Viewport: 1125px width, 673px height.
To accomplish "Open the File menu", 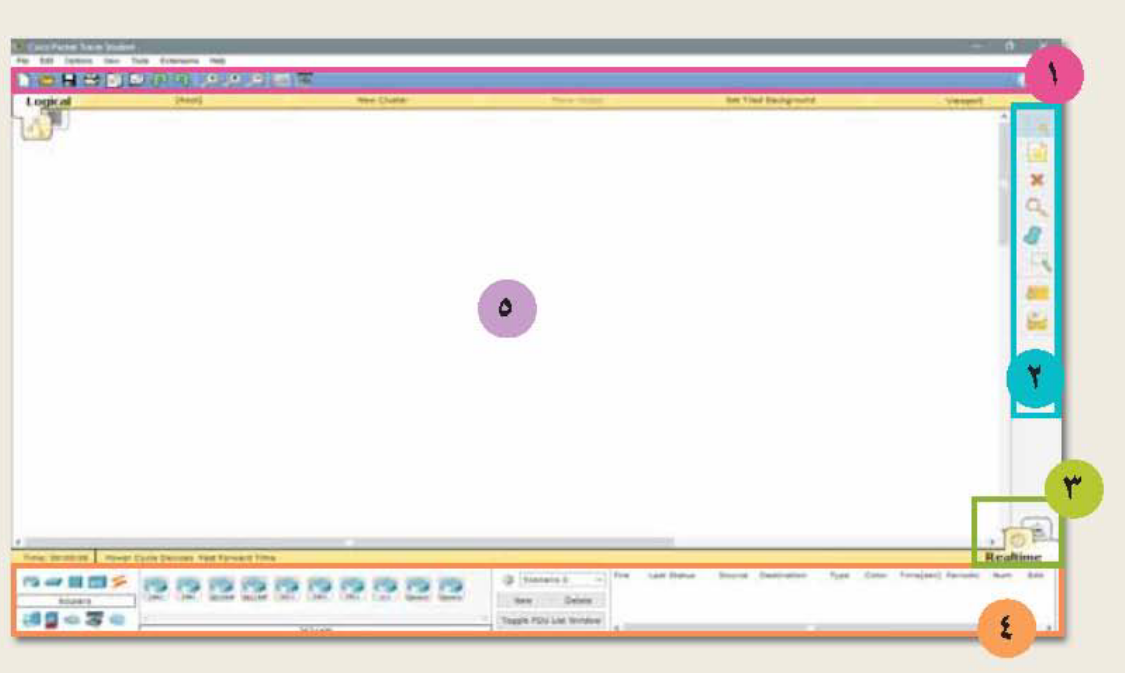I will 23,61.
